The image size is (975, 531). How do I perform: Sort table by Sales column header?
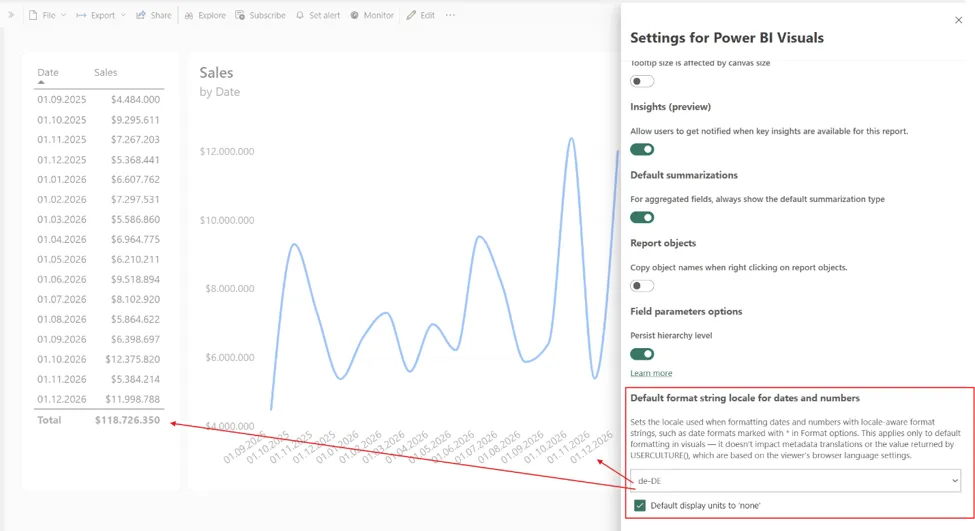(106, 72)
